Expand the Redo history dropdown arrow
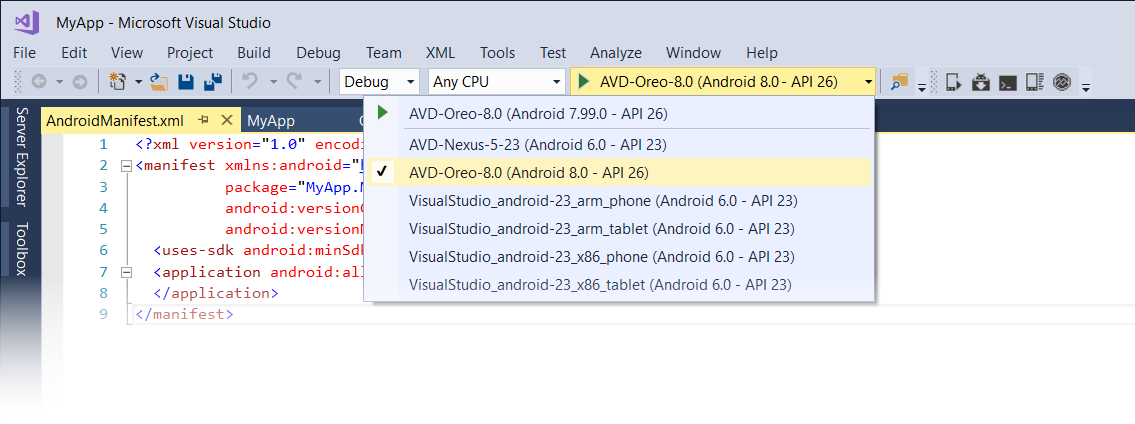The image size is (1135, 424). click(x=317, y=82)
